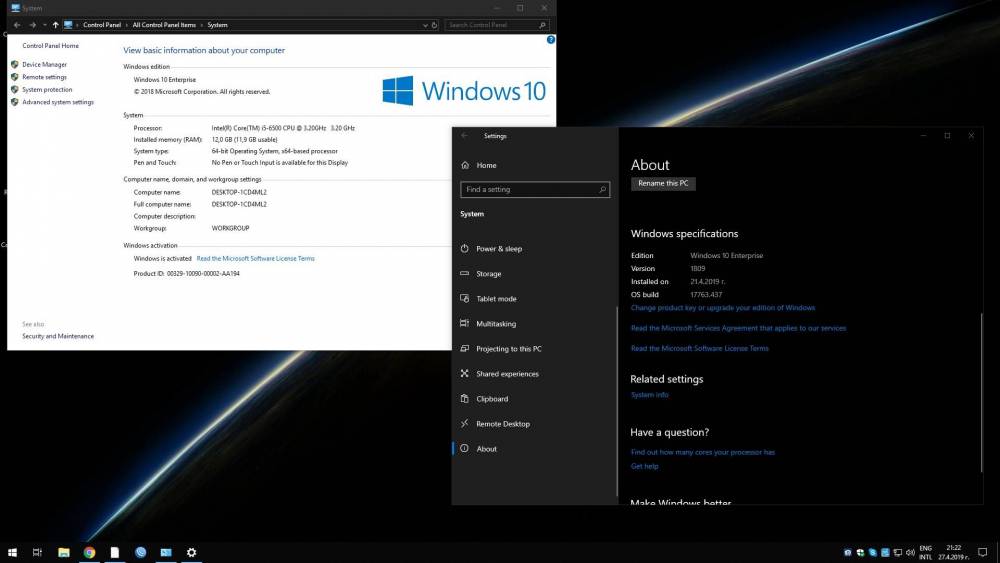Go back in the Settings window

click(x=464, y=136)
